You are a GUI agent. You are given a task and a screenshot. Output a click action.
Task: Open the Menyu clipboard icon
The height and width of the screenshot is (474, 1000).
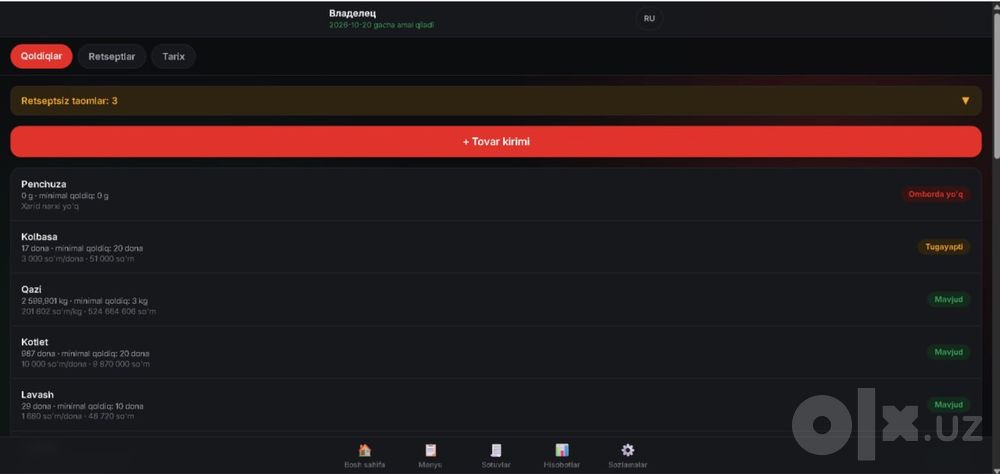tap(430, 450)
